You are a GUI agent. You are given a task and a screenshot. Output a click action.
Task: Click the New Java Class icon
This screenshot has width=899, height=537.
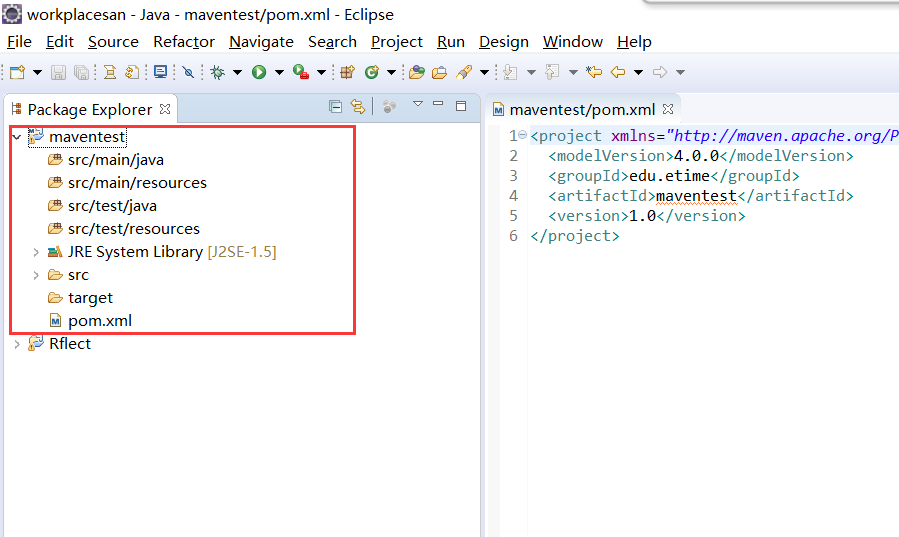[372, 72]
